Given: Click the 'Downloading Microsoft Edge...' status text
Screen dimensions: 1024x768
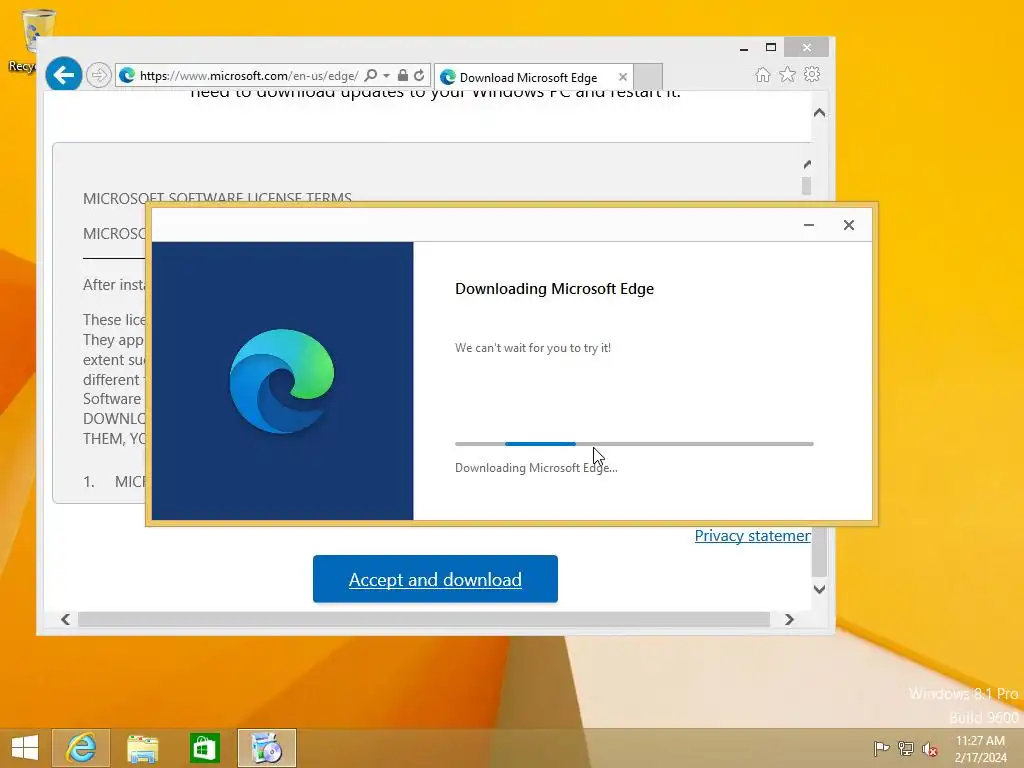Looking at the screenshot, I should click(x=536, y=468).
